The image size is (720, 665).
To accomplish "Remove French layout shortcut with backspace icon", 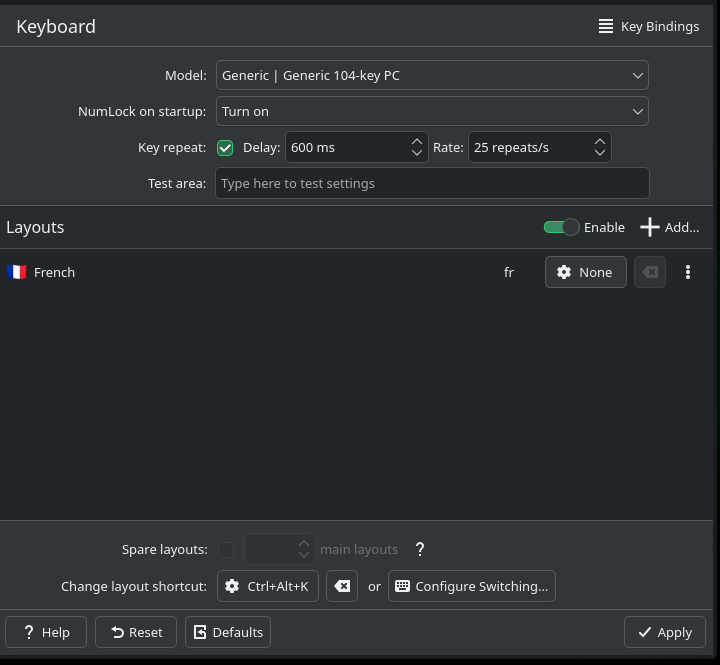I will [650, 272].
